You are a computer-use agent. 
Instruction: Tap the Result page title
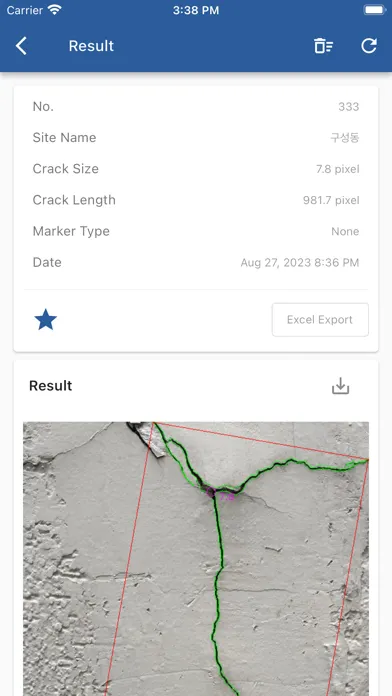tap(91, 46)
